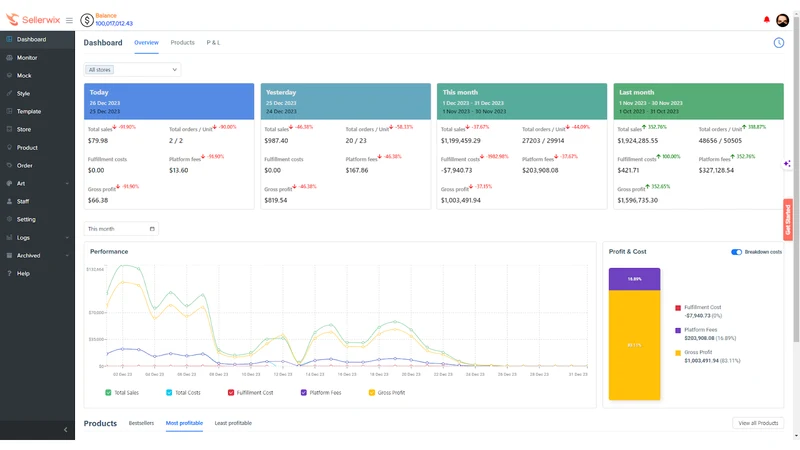This screenshot has height=450, width=800.
Task: Click the Style sidebar icon
Action: tap(9, 93)
